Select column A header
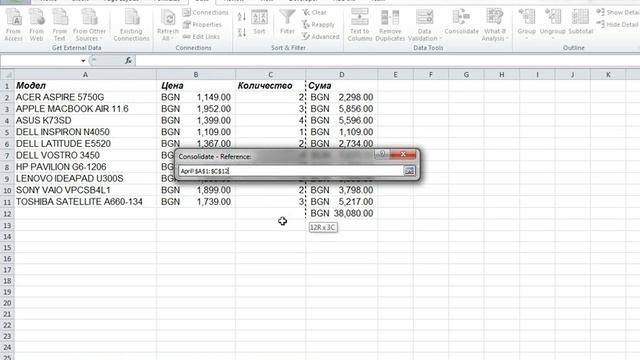The height and width of the screenshot is (360, 640). [85, 75]
